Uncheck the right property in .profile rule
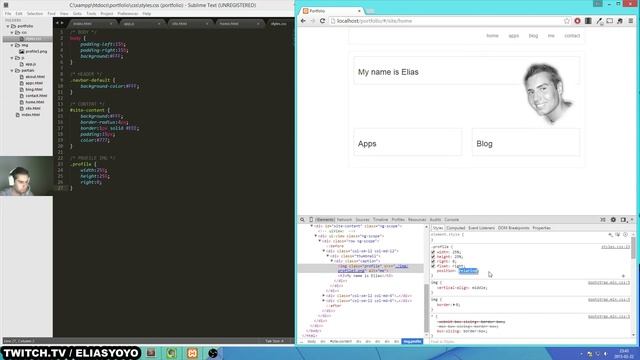This screenshot has height=360, width=640. coord(433,261)
